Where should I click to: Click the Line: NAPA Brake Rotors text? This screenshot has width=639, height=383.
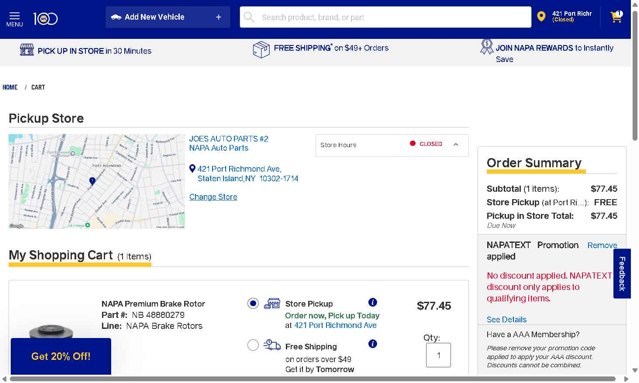[x=152, y=326]
